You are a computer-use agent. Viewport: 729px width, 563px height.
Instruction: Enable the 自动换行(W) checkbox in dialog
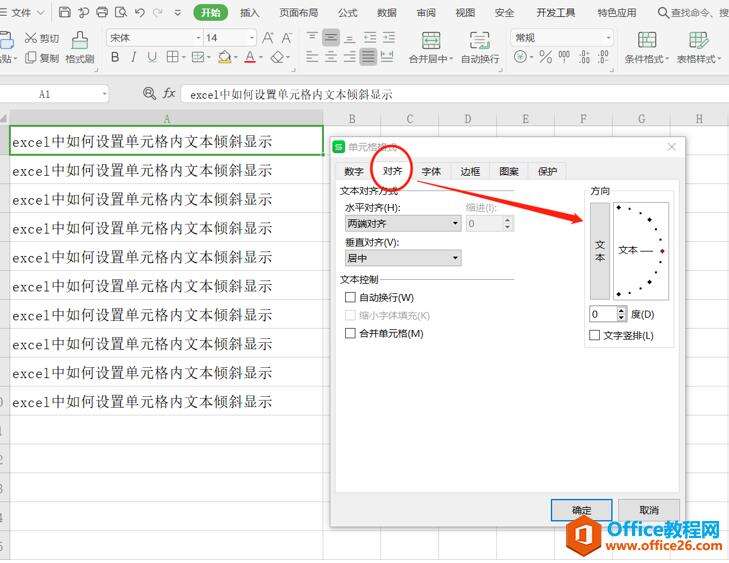click(350, 297)
